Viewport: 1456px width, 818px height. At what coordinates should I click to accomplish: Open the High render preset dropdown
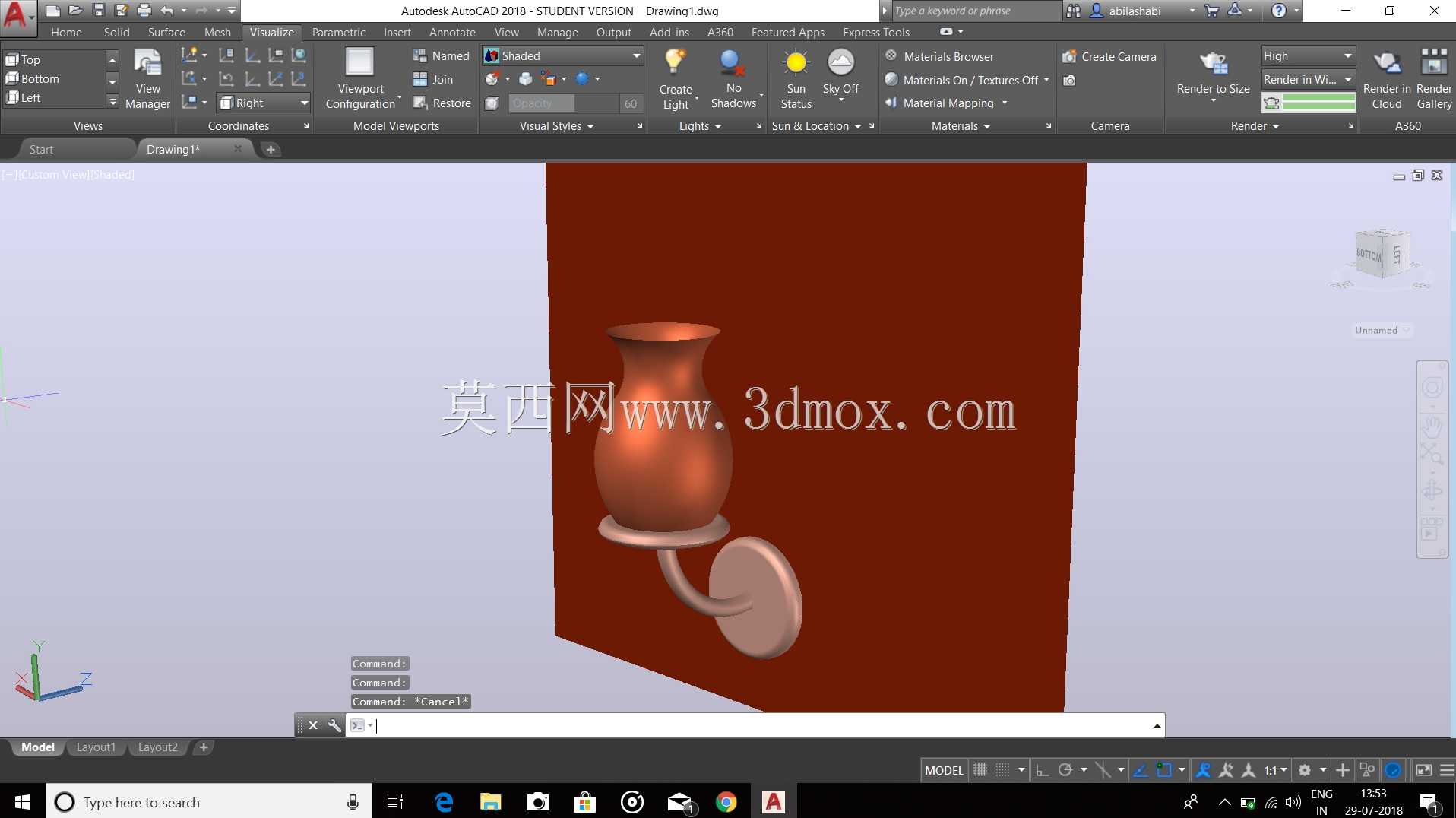click(x=1308, y=55)
